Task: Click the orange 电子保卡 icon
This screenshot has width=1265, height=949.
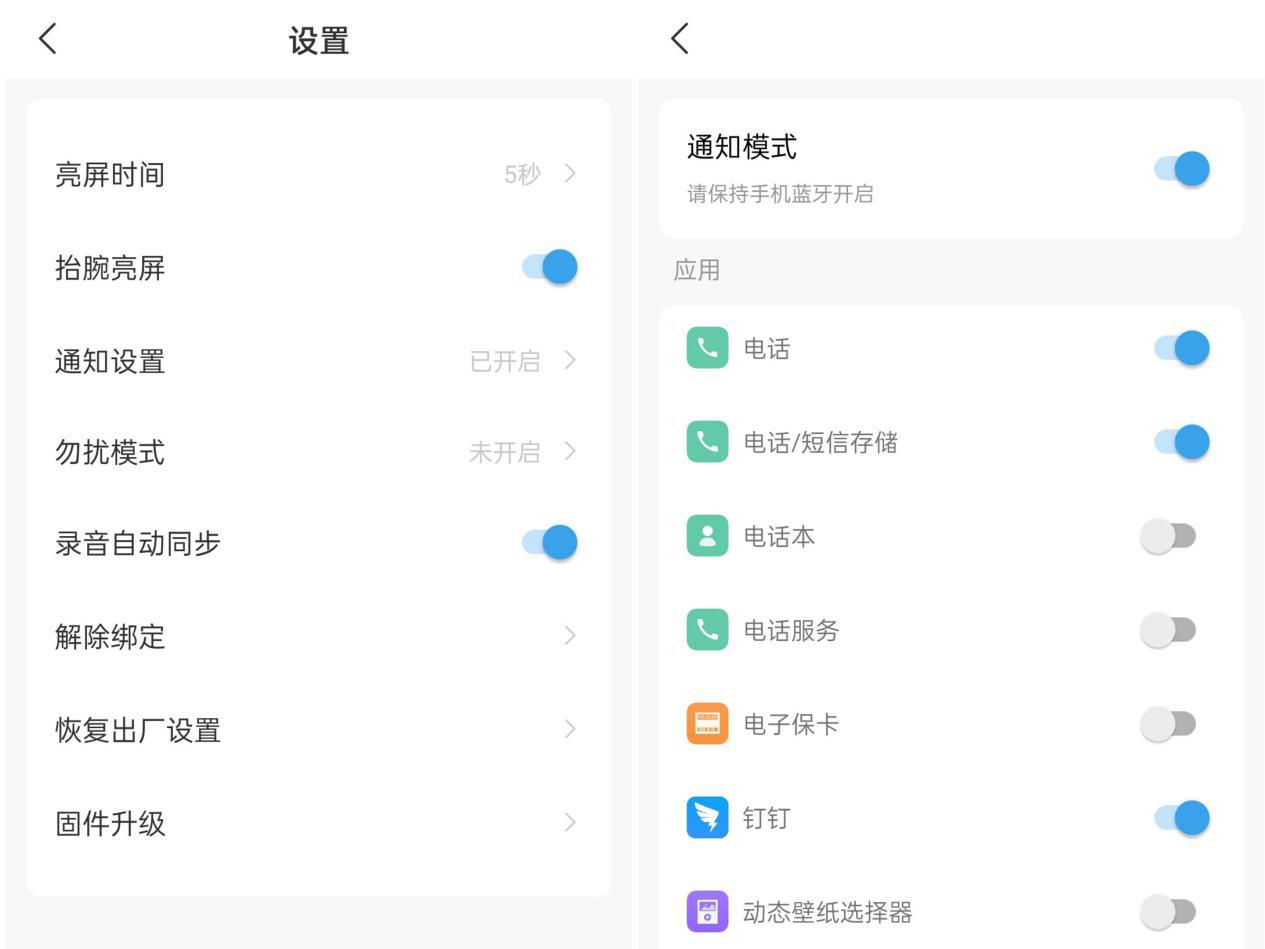Action: tap(707, 723)
